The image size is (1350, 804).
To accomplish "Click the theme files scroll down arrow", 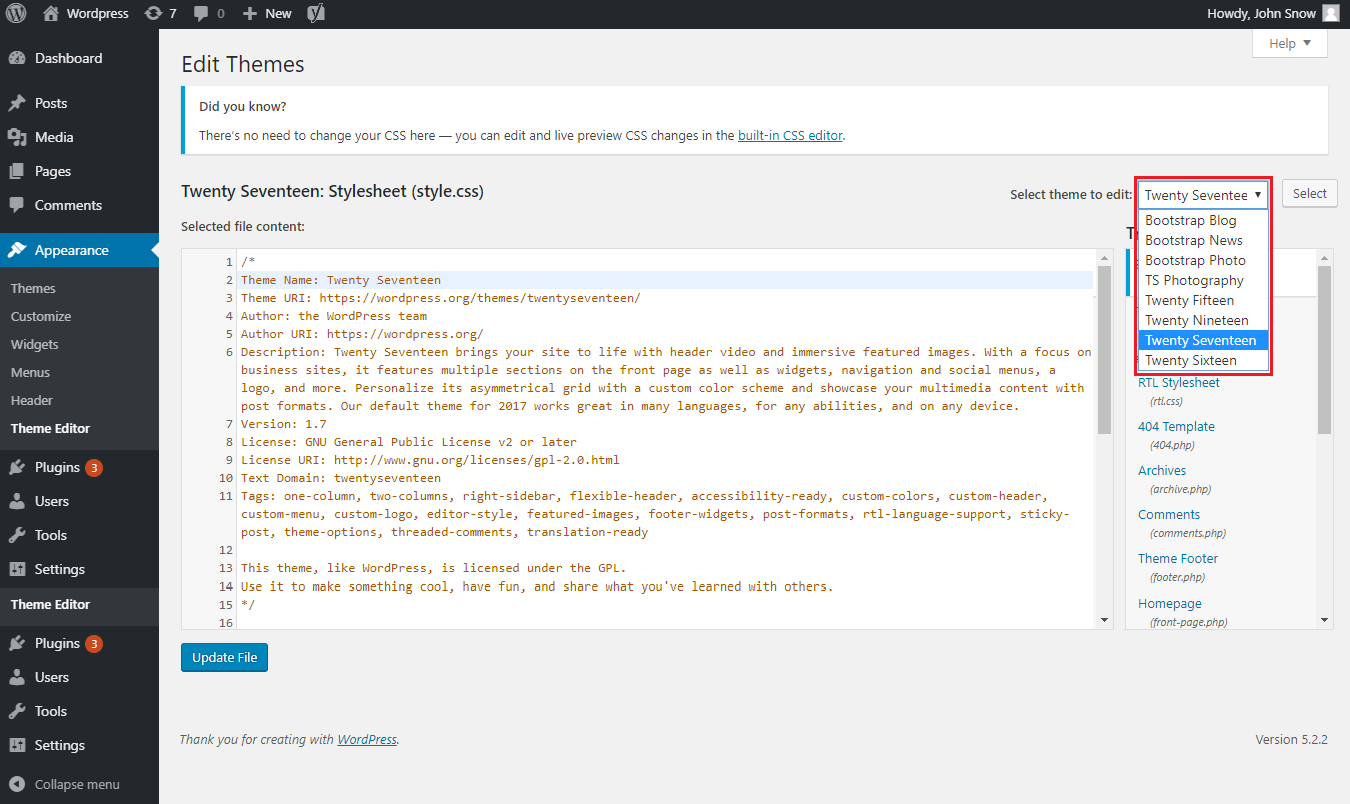I will point(1325,620).
